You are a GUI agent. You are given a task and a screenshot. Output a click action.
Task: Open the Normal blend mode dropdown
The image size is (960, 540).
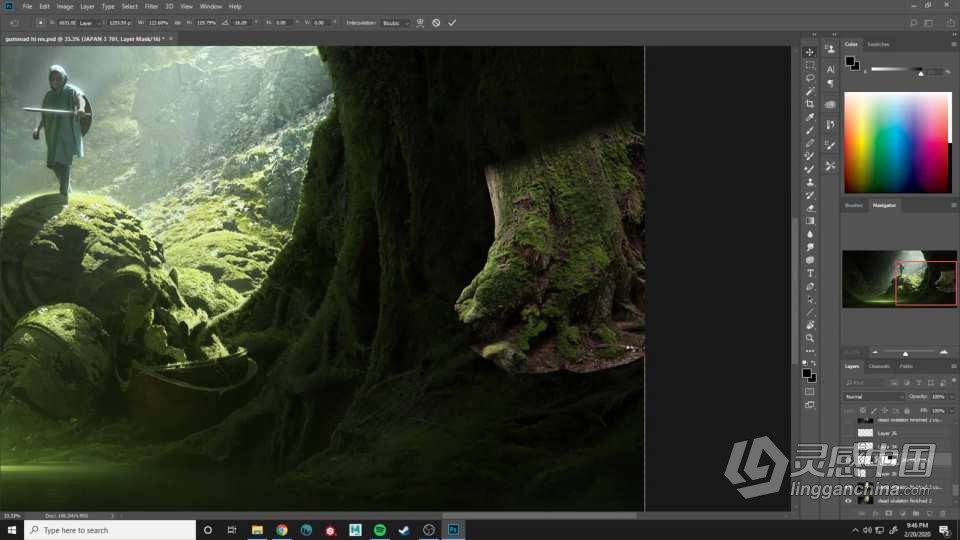(x=874, y=397)
